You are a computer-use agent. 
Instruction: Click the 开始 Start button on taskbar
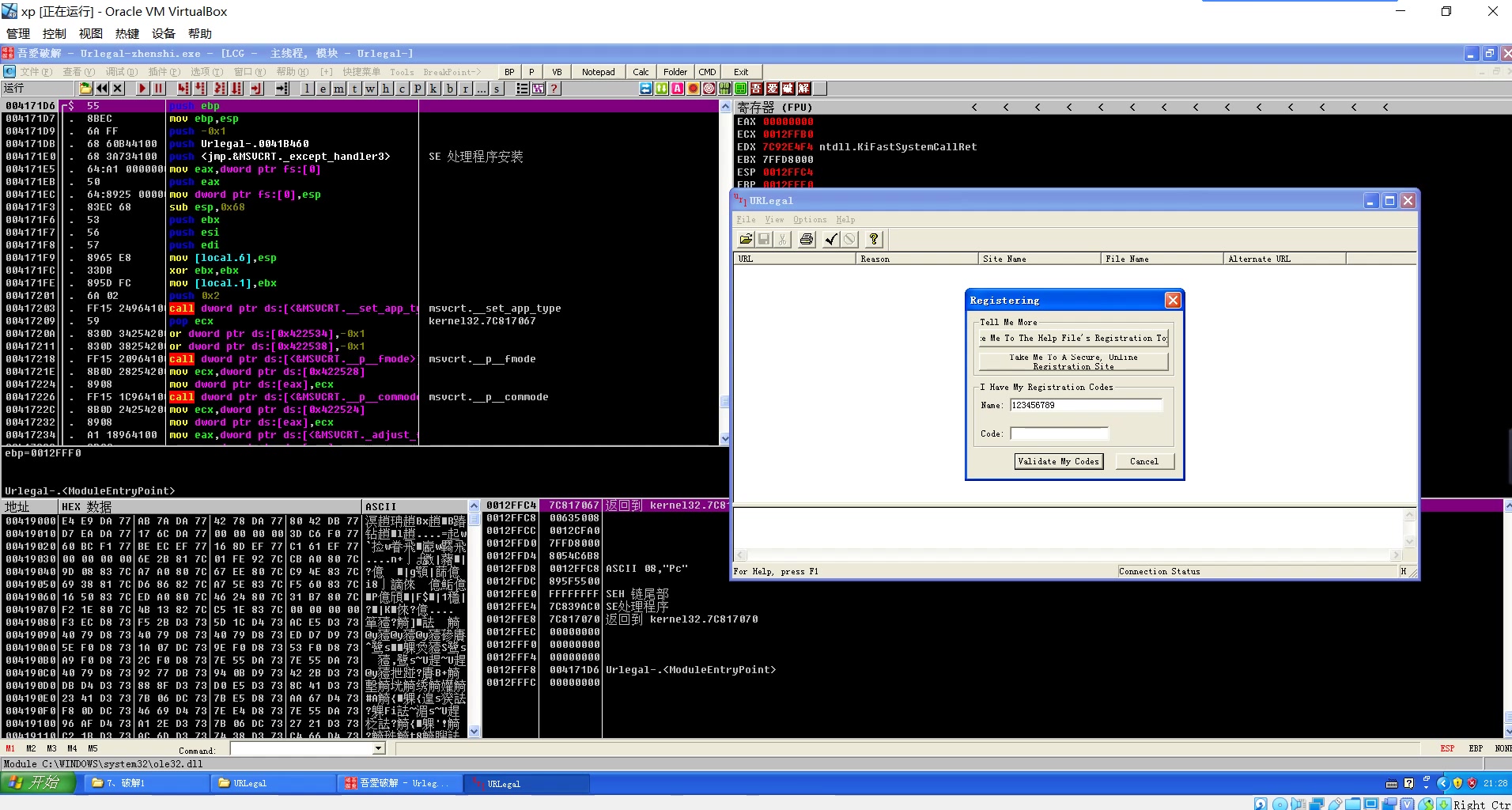(38, 783)
